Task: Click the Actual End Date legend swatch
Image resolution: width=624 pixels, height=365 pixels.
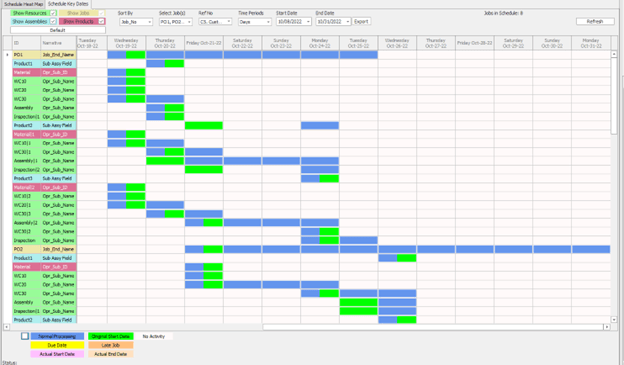Action: pos(111,354)
